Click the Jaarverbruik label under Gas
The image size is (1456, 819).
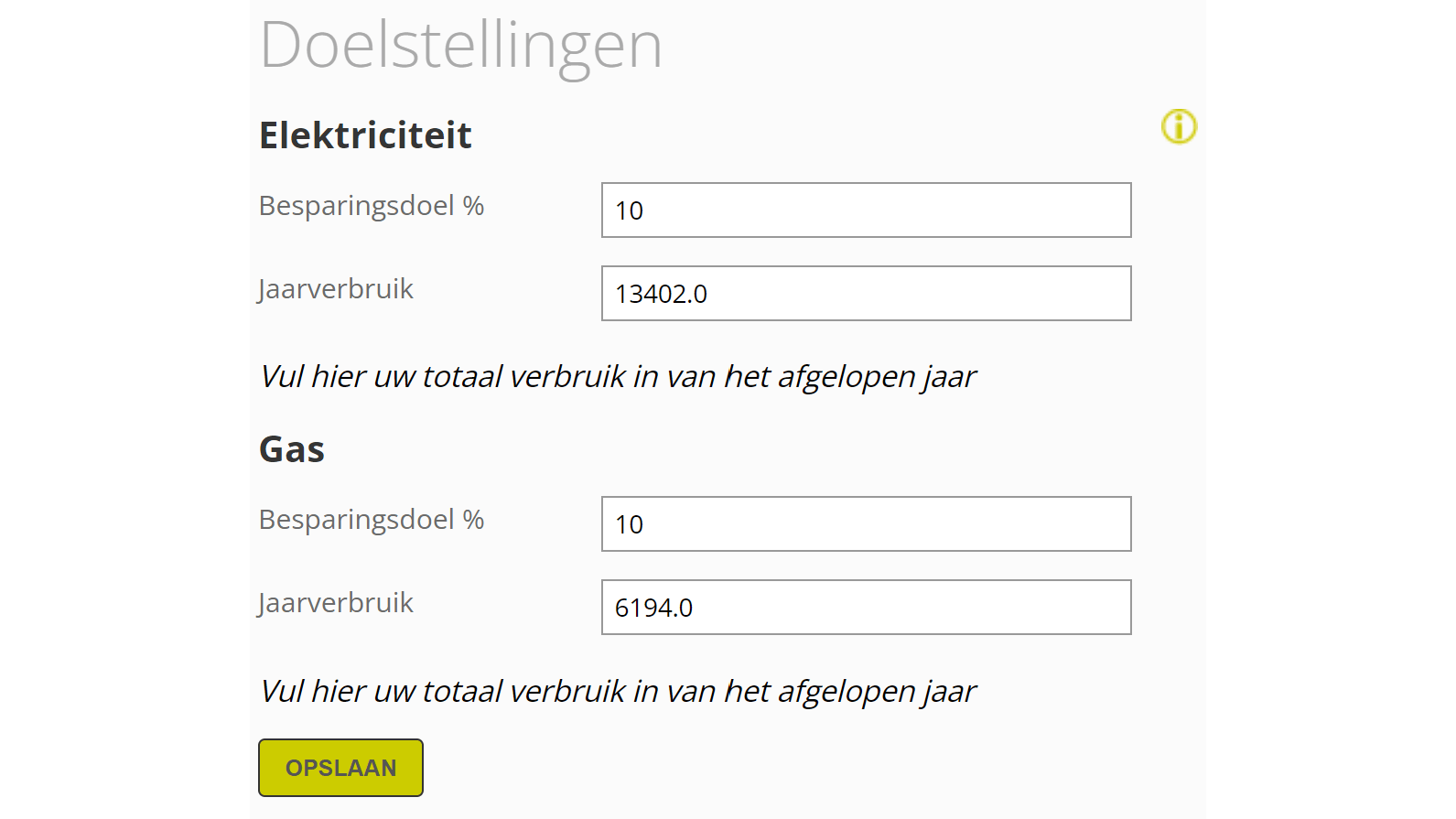(336, 602)
